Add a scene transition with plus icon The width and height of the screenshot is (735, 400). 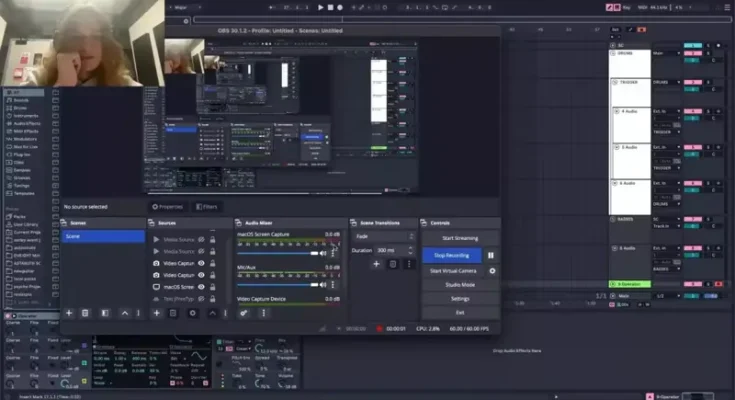pos(376,264)
